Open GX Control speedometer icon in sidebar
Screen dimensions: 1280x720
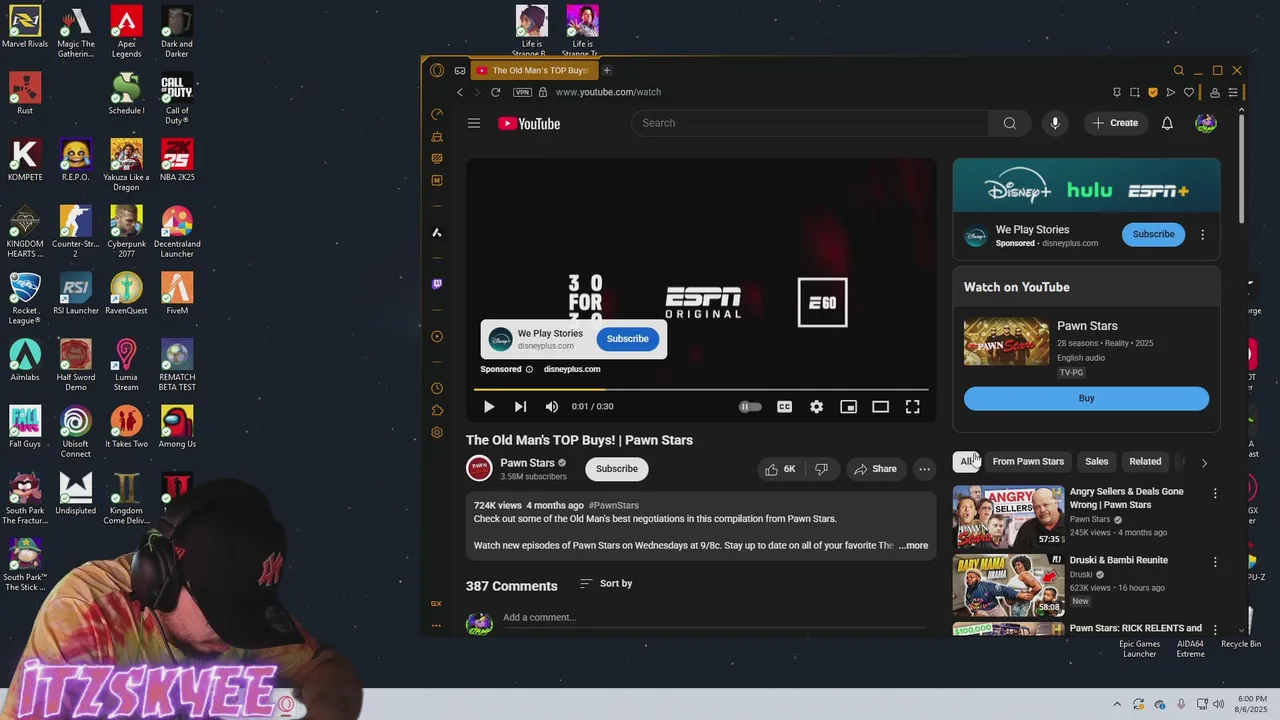(437, 114)
